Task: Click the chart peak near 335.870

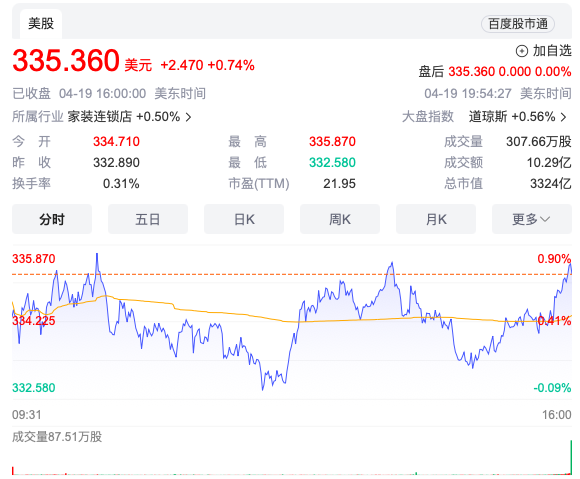Action: (97, 254)
